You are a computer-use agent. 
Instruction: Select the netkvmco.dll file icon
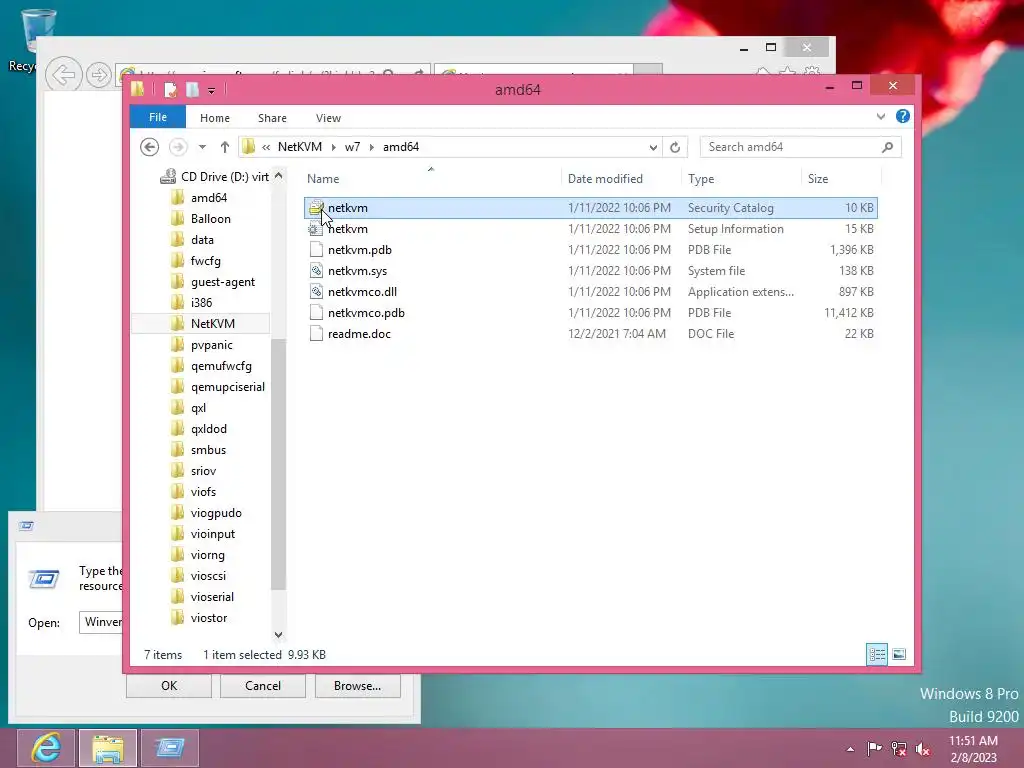pyautogui.click(x=316, y=291)
